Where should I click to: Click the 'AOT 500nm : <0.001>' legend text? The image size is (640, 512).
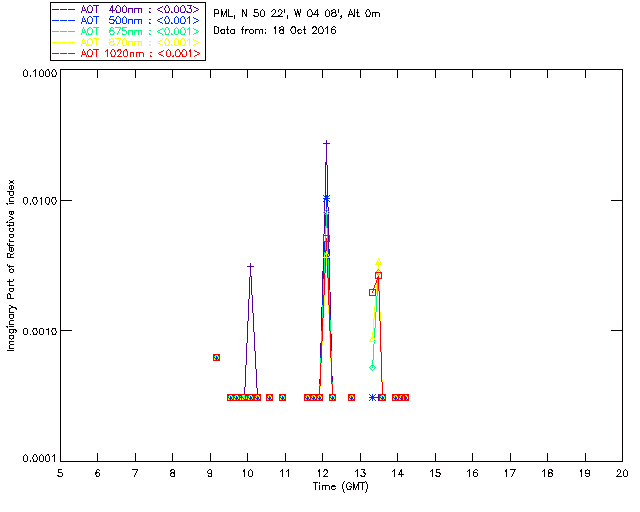pos(140,20)
